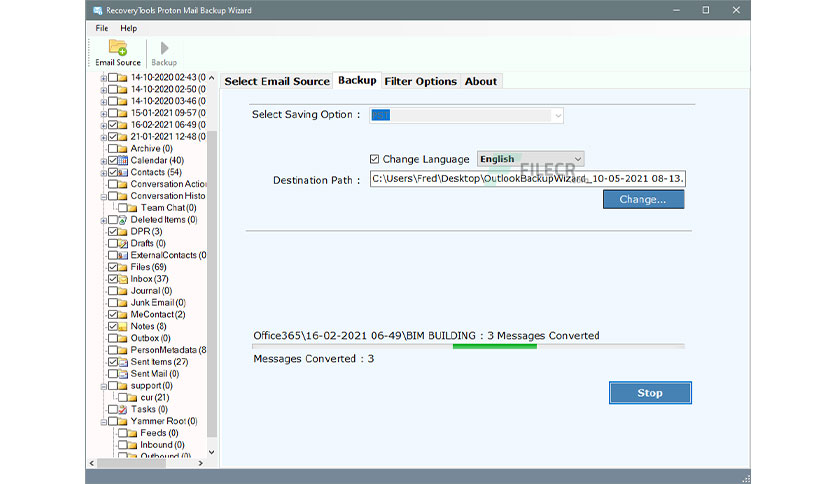Select the PersonMetadata tree row
This screenshot has width=836, height=484.
pyautogui.click(x=168, y=350)
